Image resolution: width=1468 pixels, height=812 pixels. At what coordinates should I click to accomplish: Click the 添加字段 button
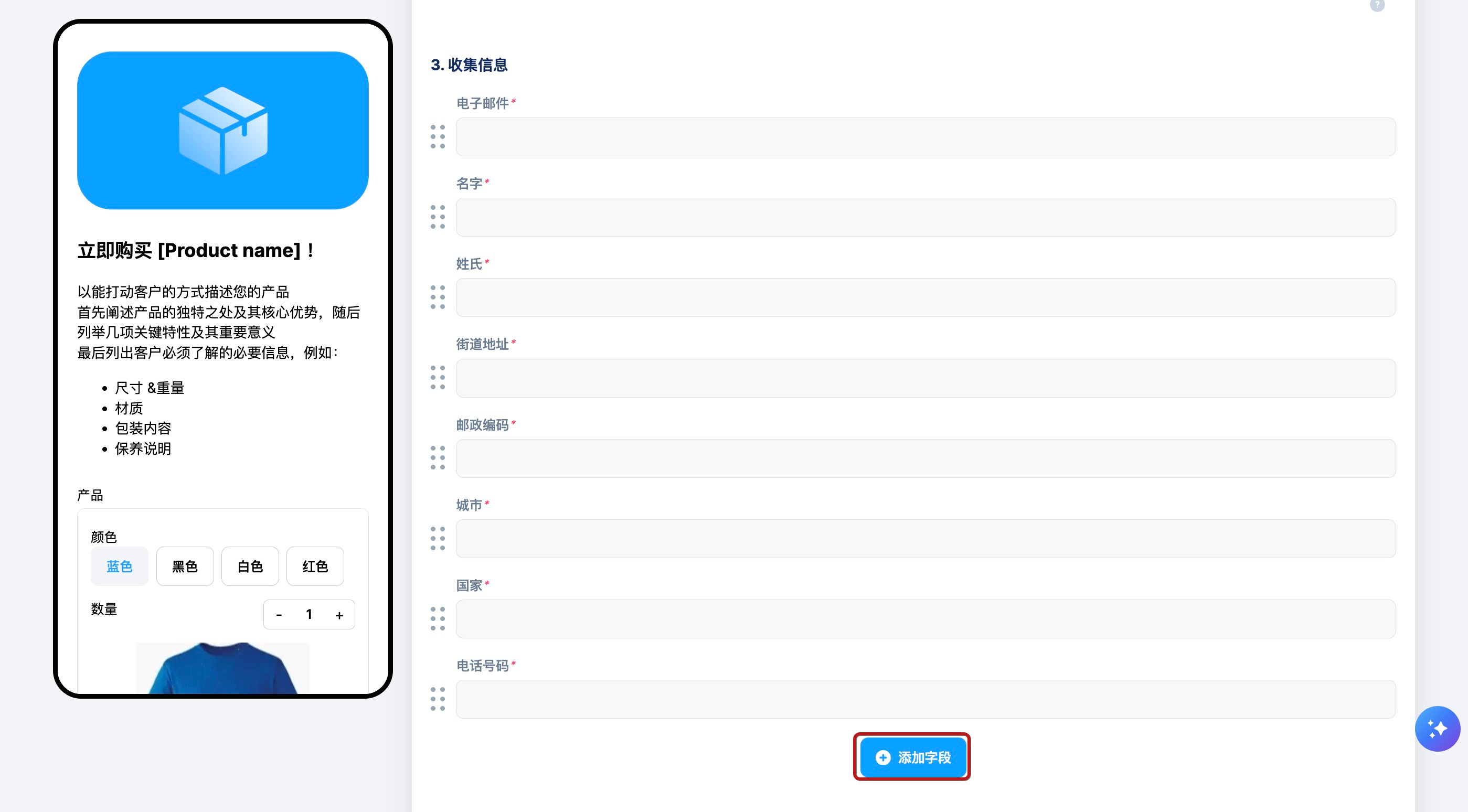click(x=912, y=757)
